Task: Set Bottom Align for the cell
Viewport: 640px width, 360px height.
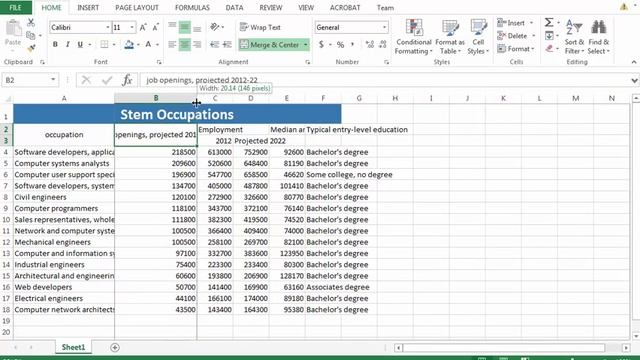Action: pyautogui.click(x=197, y=27)
